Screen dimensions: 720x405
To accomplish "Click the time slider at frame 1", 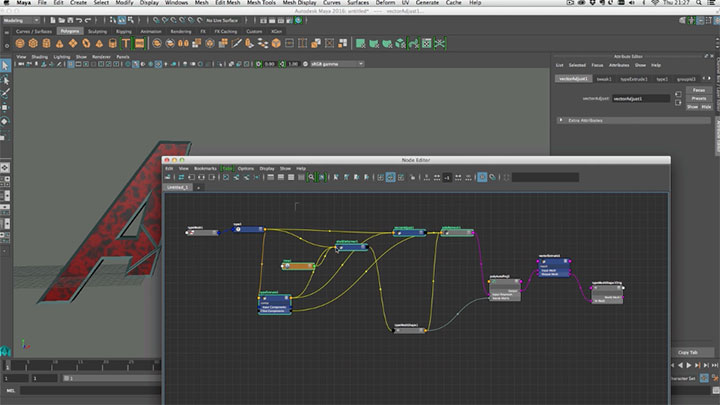I will 7,366.
